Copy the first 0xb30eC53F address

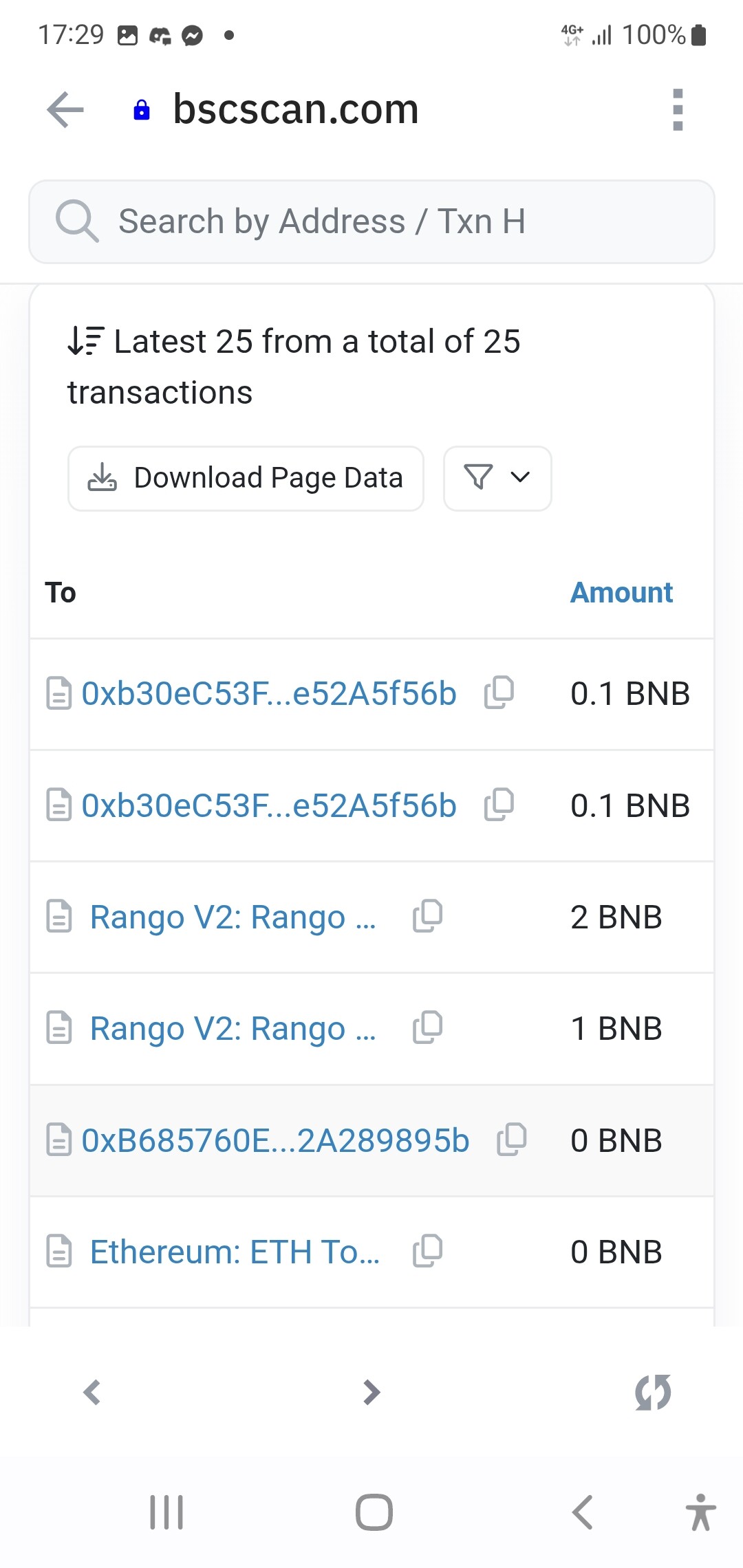499,693
